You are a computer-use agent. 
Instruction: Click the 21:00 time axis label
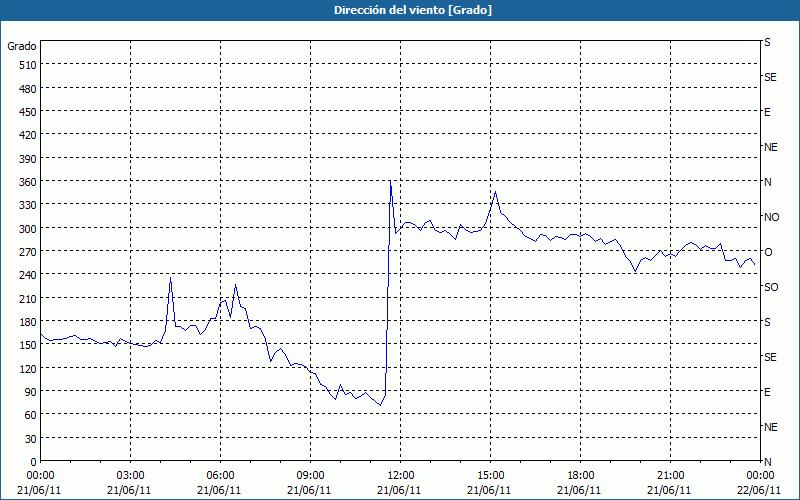(670, 476)
